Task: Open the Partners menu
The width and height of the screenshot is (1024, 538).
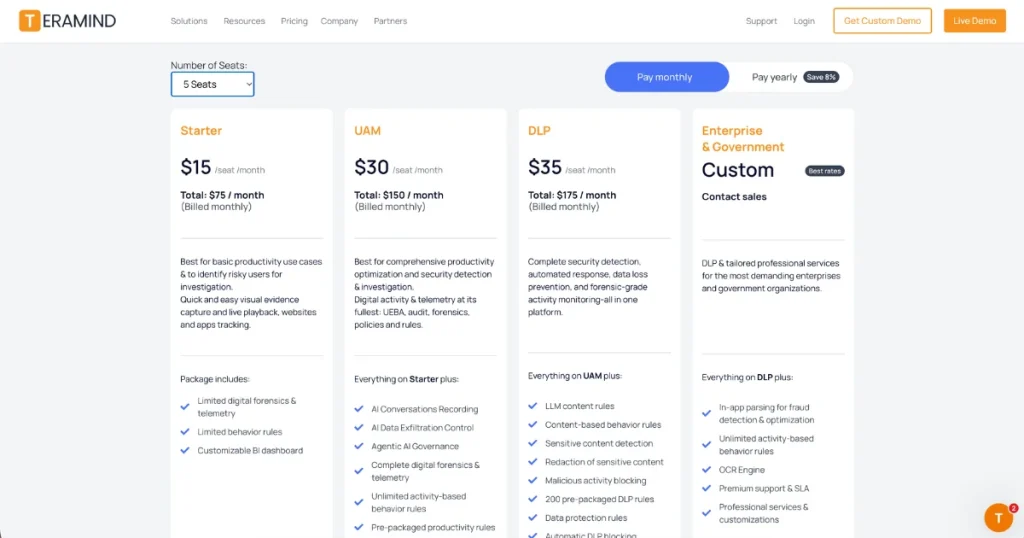Action: pos(390,21)
